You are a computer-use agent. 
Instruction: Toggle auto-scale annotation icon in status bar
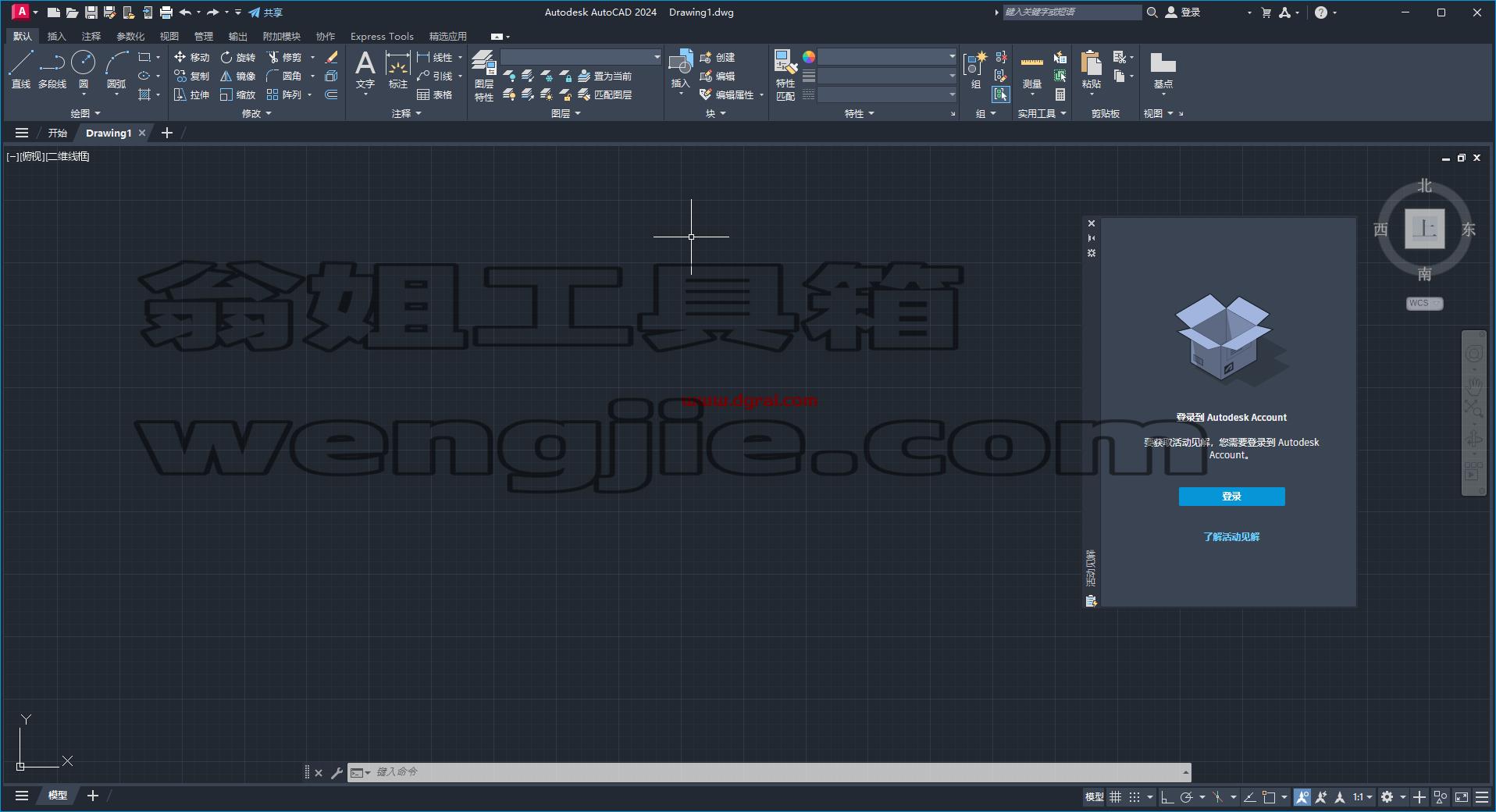point(1321,797)
